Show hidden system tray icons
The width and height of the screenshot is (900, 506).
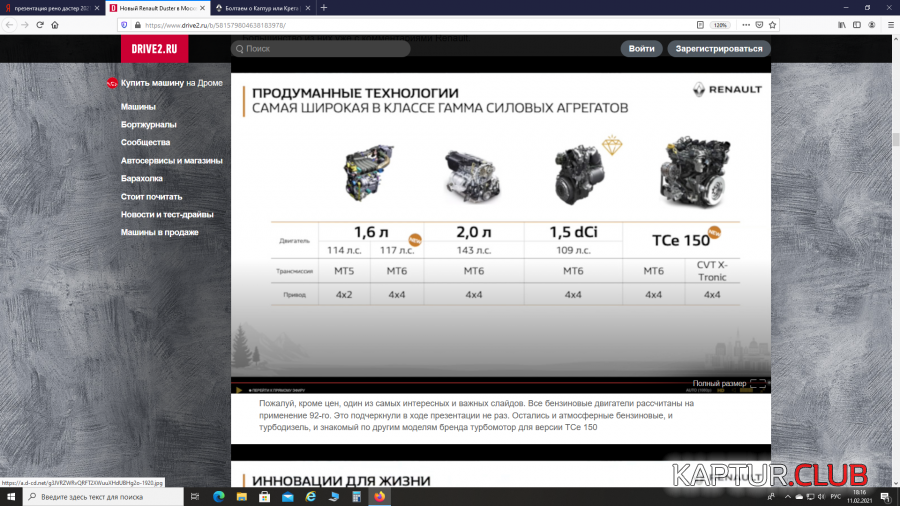[x=788, y=497]
